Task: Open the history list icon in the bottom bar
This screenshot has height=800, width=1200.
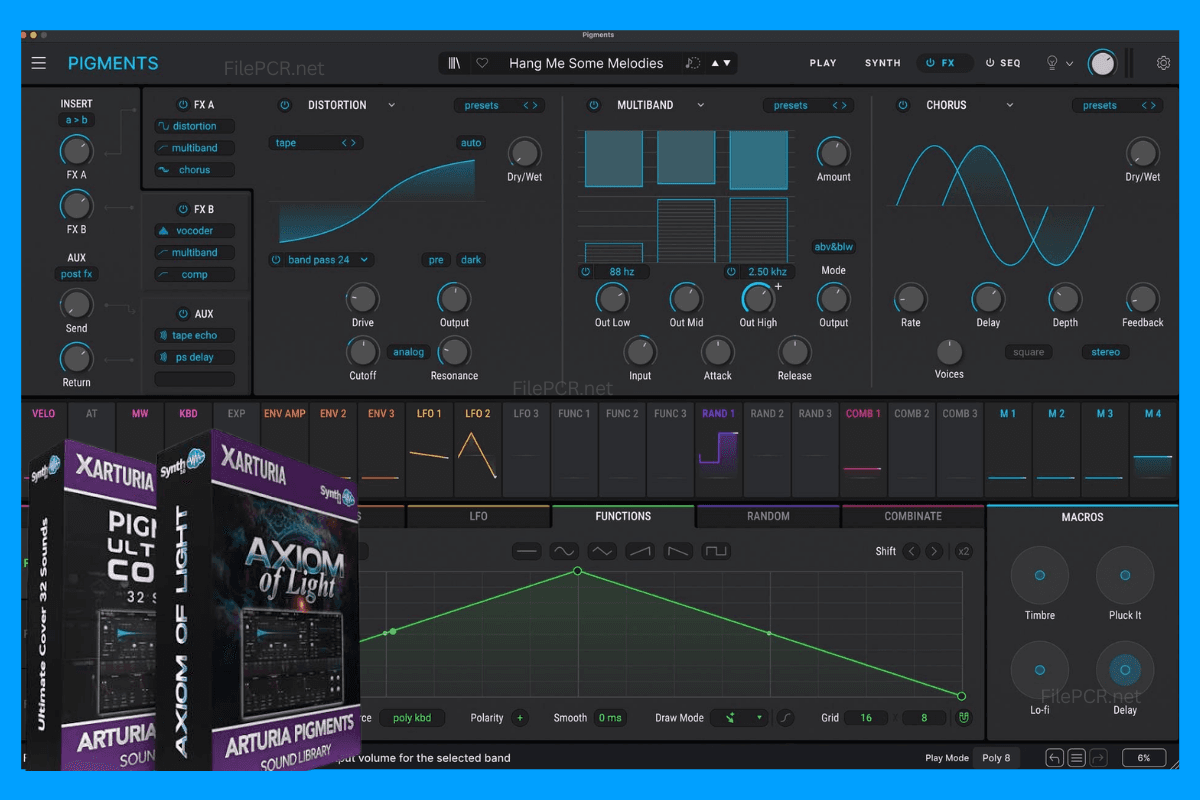Action: [x=1077, y=758]
